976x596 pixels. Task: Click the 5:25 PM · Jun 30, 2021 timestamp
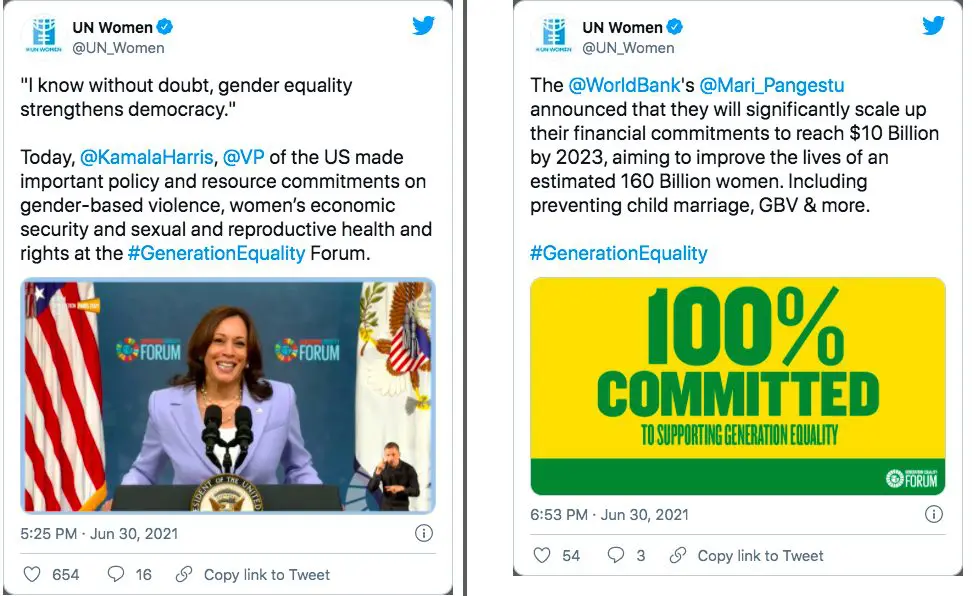99,533
